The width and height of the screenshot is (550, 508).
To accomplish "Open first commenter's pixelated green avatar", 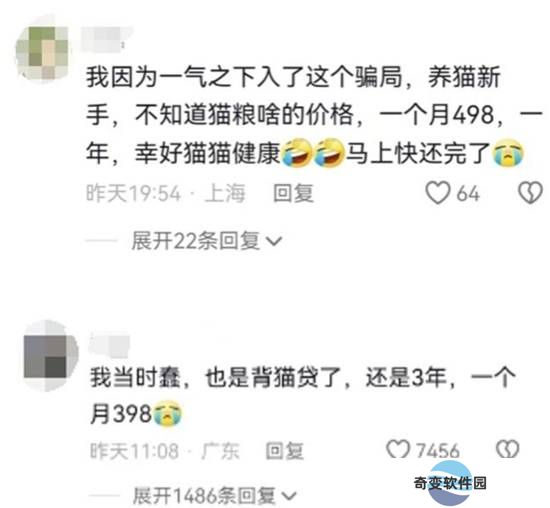I will tap(42, 52).
